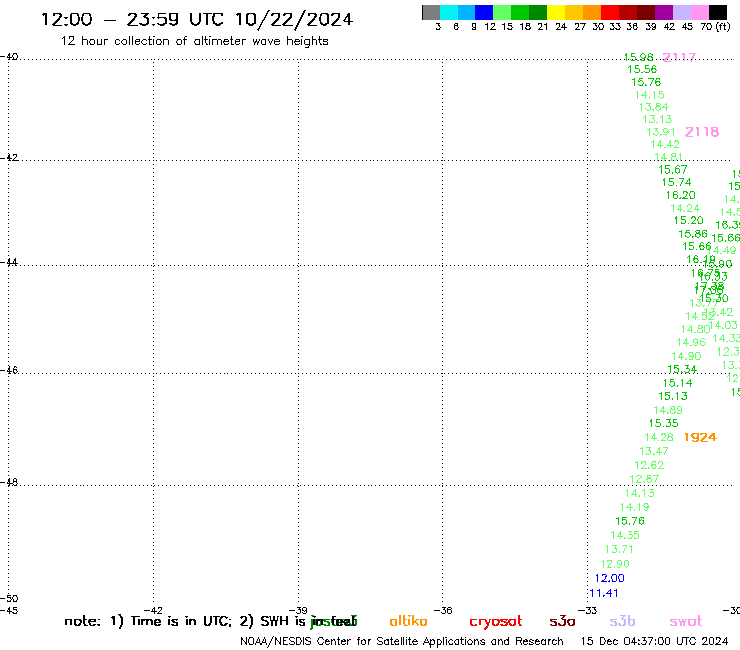Click the 'swot' satellite legend label

point(686,622)
